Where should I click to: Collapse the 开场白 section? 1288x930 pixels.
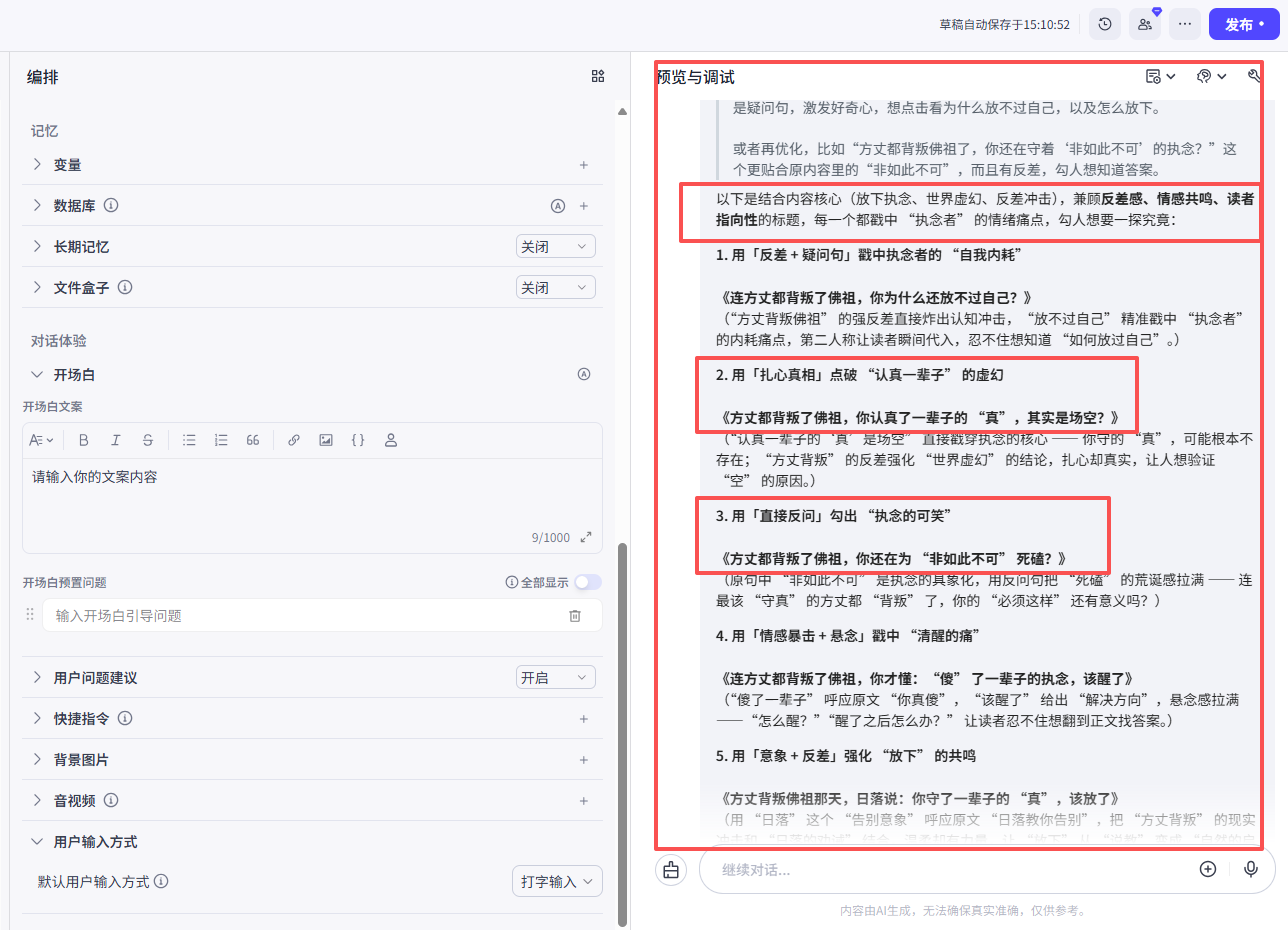38,375
